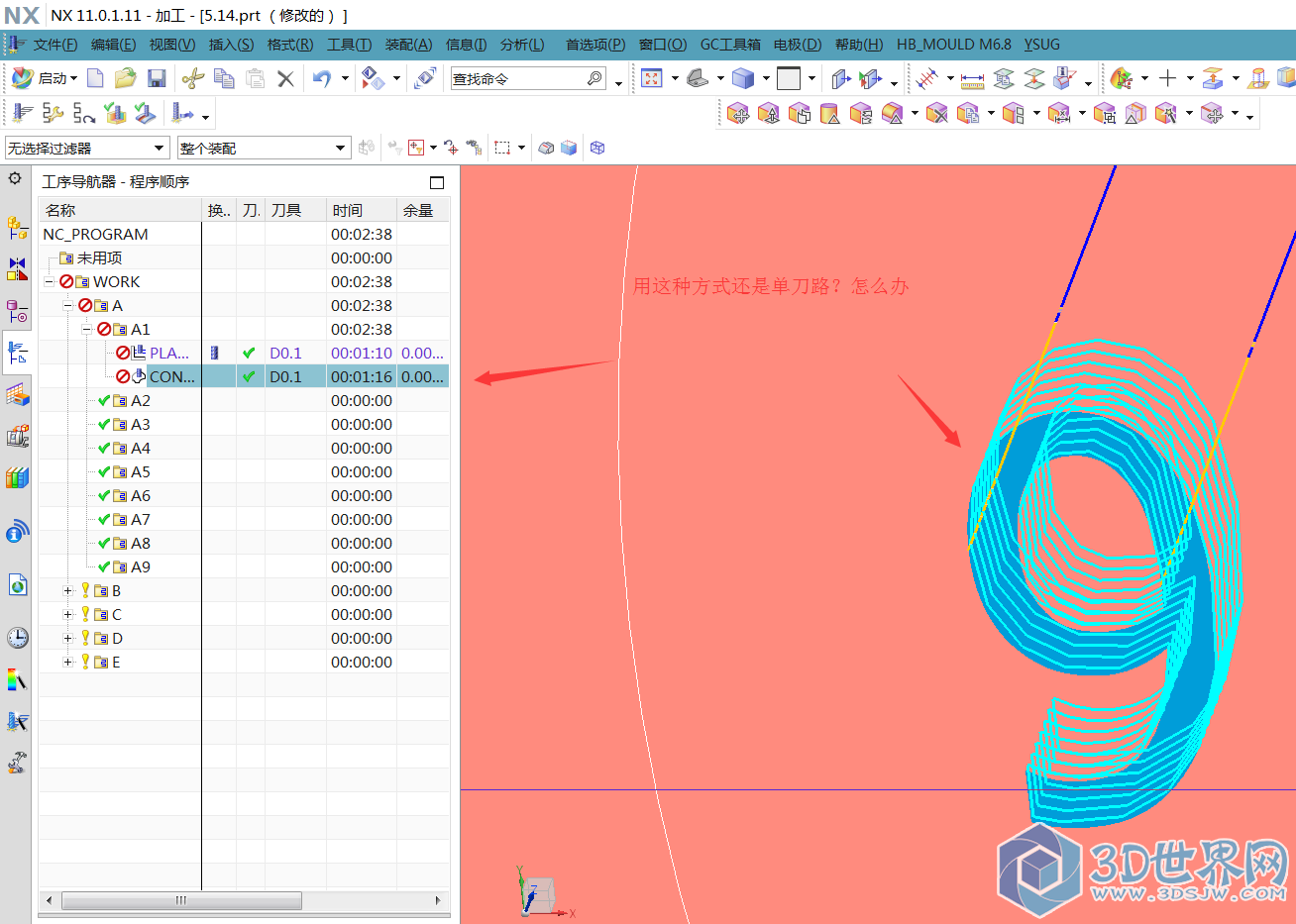Collapse the WORK program group
This screenshot has width=1296, height=924.
[49, 282]
